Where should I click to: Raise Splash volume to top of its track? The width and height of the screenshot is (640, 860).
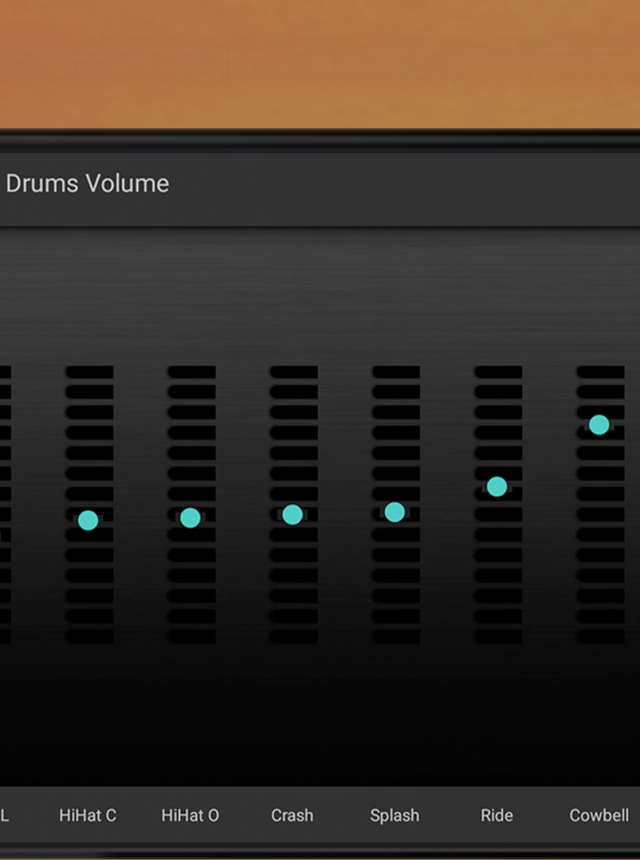coord(396,373)
